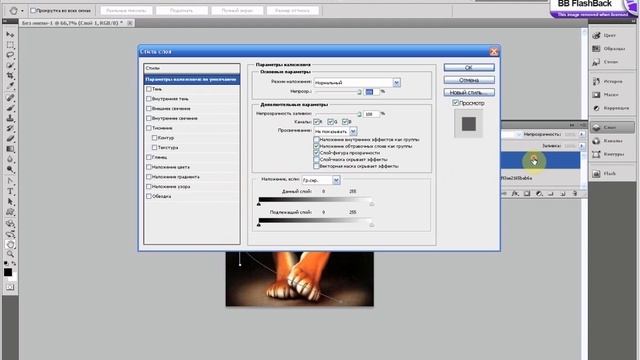Screen dimensions: 640x360
Task: Select the Horizontal Type tool
Action: coord(10,191)
